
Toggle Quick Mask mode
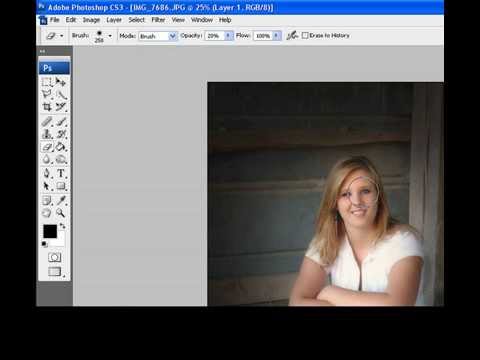click(x=54, y=257)
